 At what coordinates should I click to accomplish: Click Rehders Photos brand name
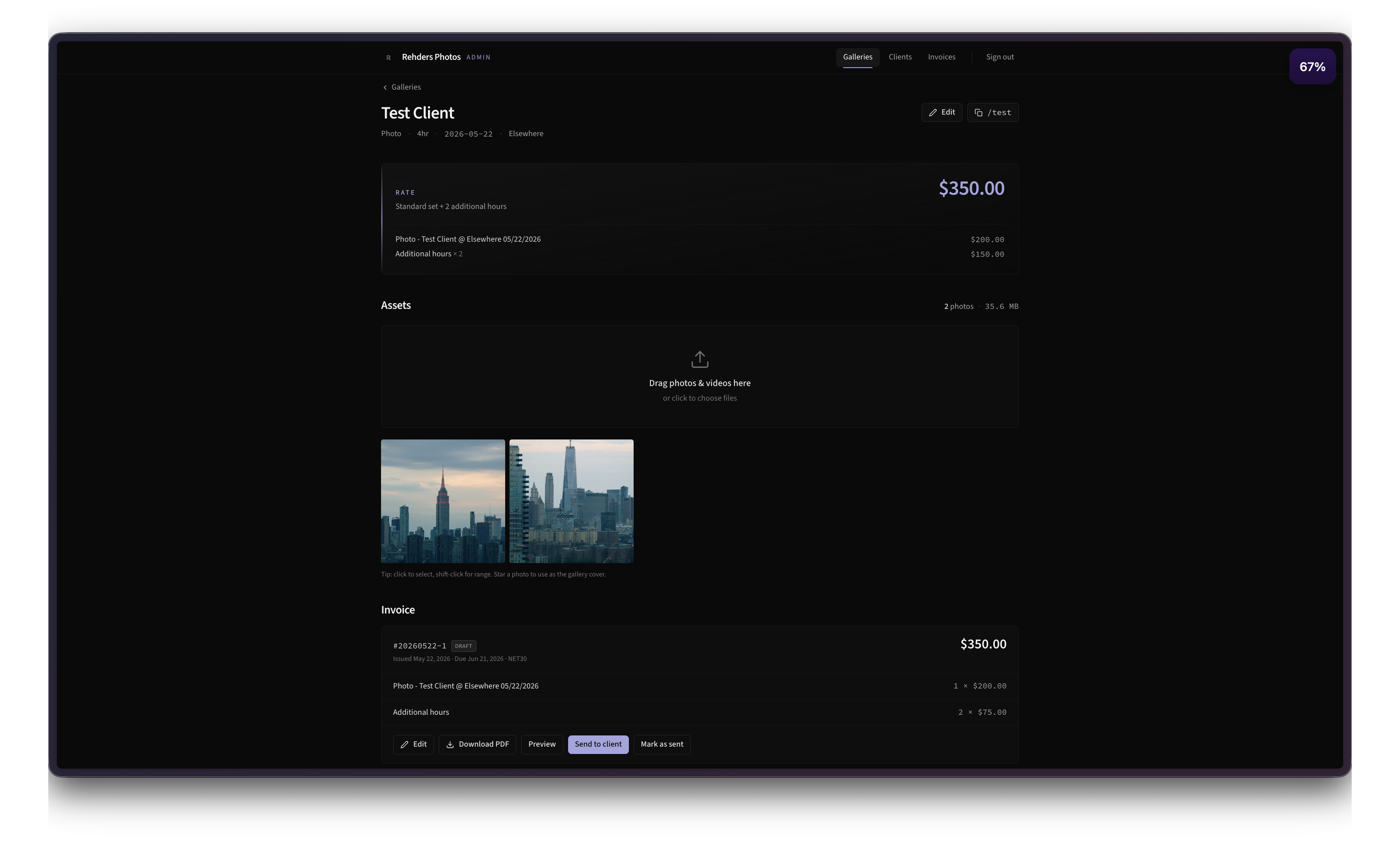431,57
